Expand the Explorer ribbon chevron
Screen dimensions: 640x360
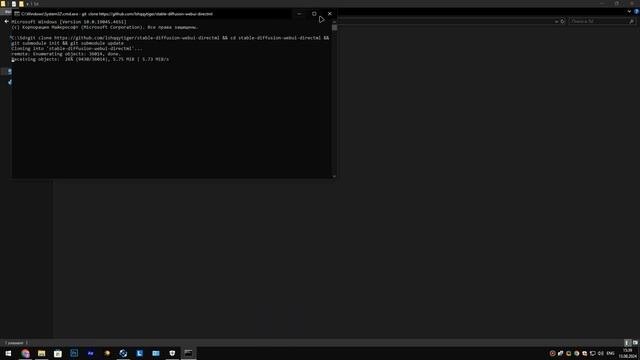click(x=629, y=11)
